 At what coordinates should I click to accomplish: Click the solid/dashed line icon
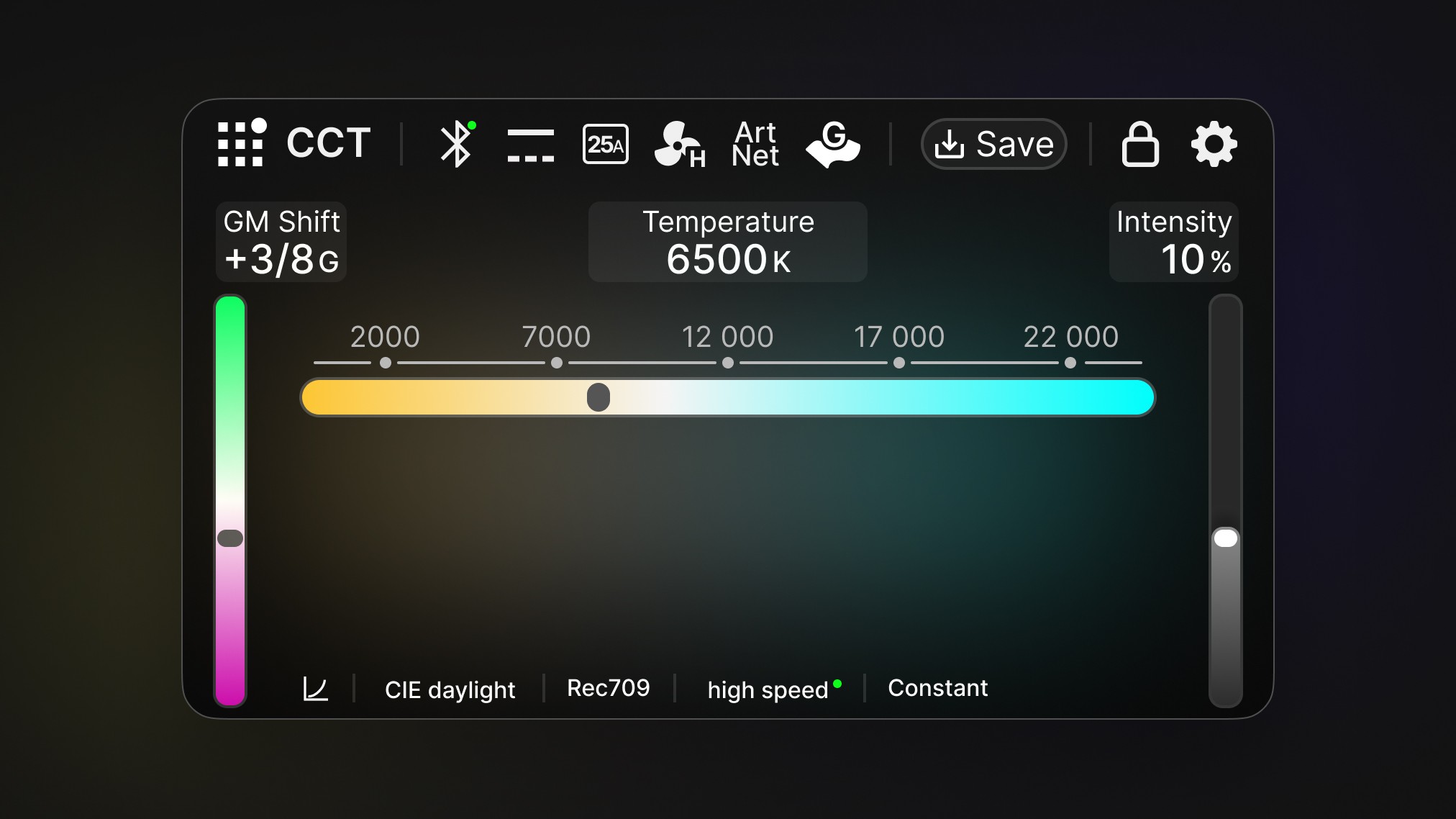point(530,145)
